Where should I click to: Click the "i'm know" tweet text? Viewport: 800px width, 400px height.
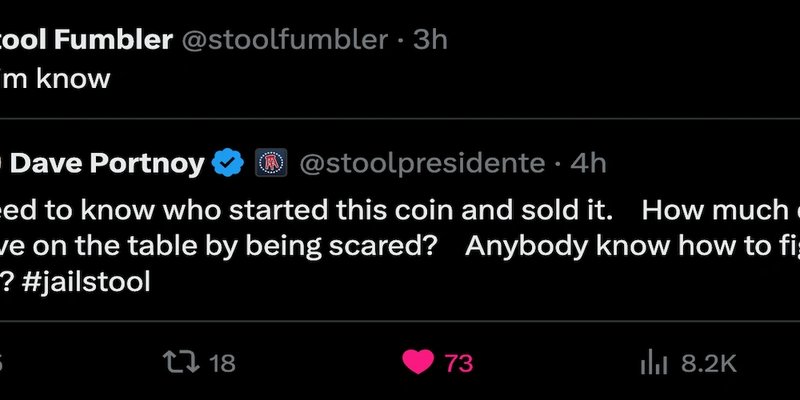[55, 79]
